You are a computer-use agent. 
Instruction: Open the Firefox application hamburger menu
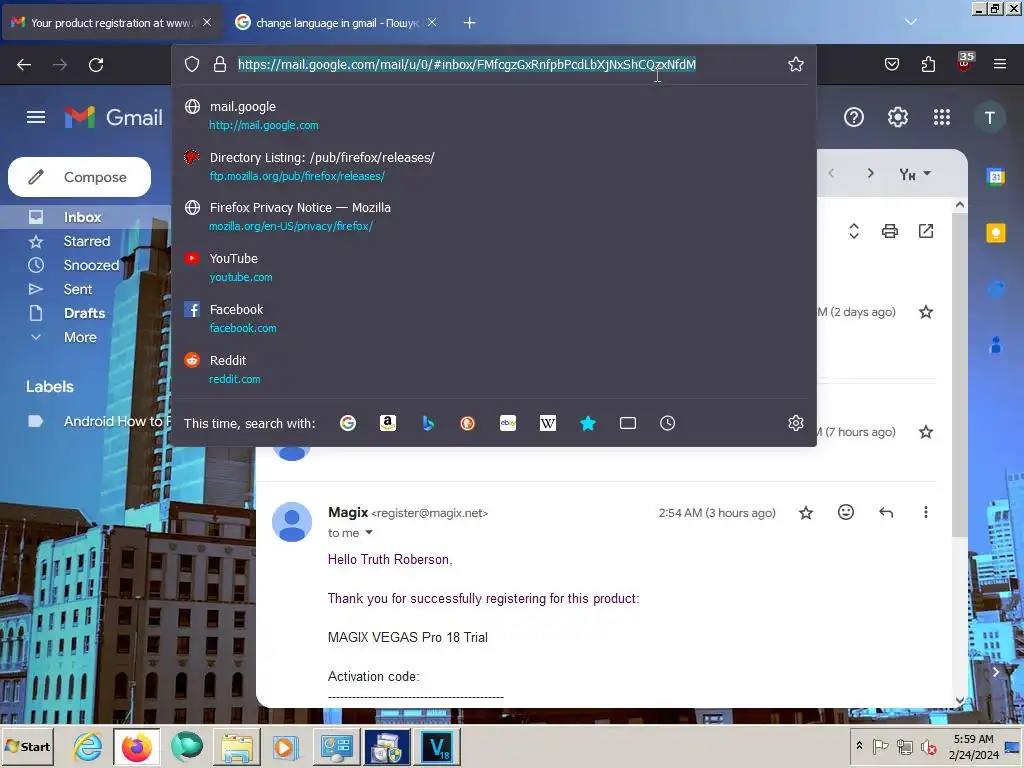pyautogui.click(x=1000, y=64)
